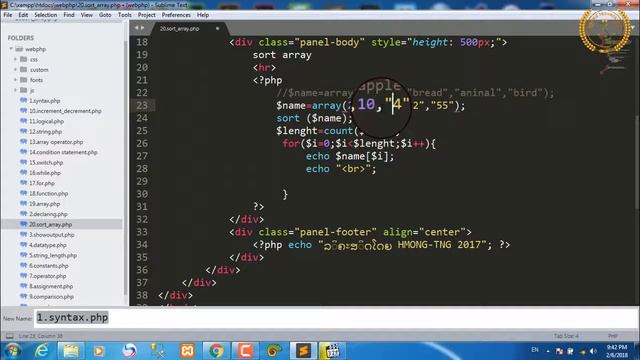Open 7.operator.php in sidebar

pyautogui.click(x=47, y=276)
